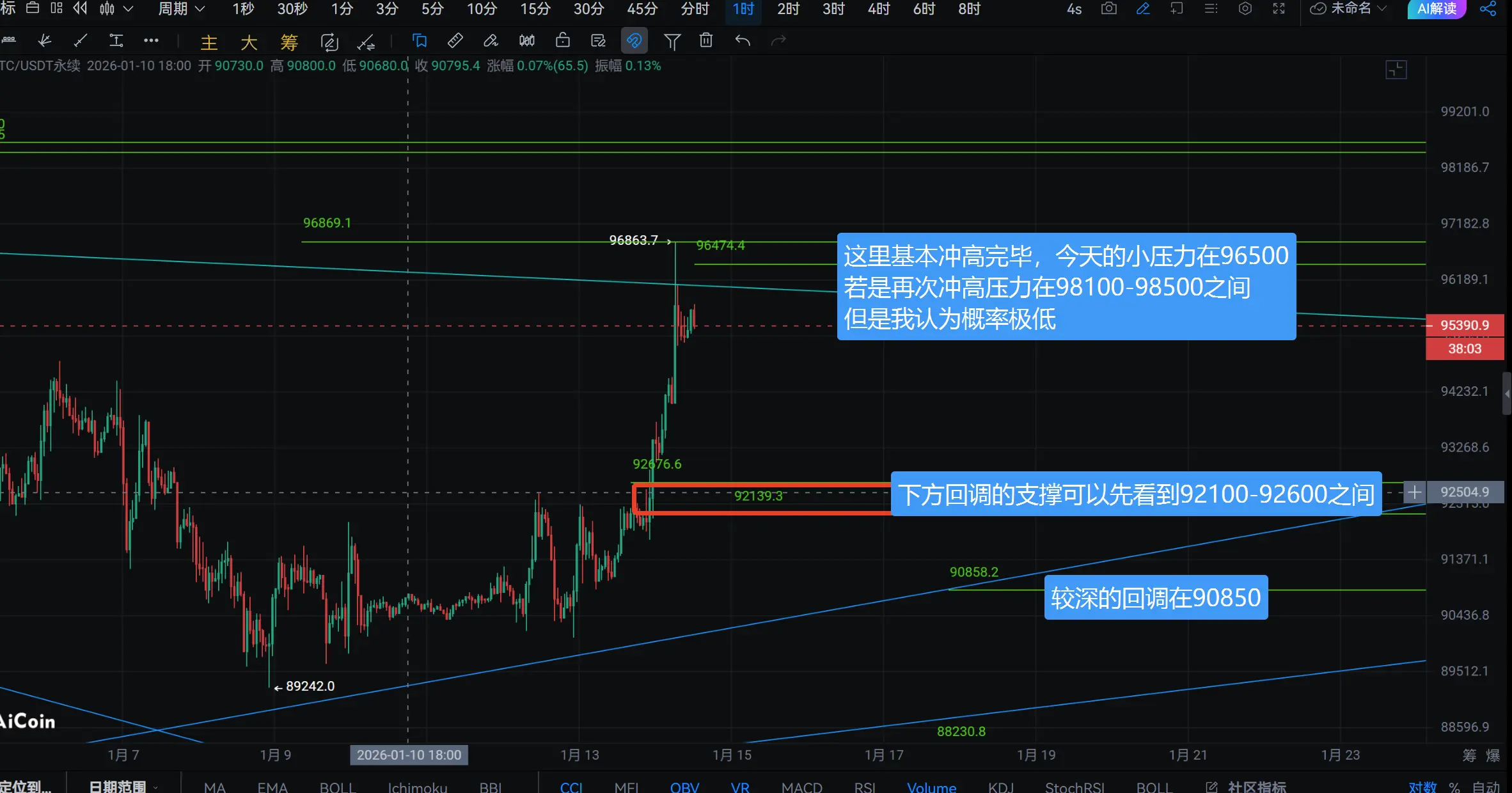This screenshot has height=793, width=1512.
Task: Open chart settings hexagon icon
Action: tap(1245, 9)
